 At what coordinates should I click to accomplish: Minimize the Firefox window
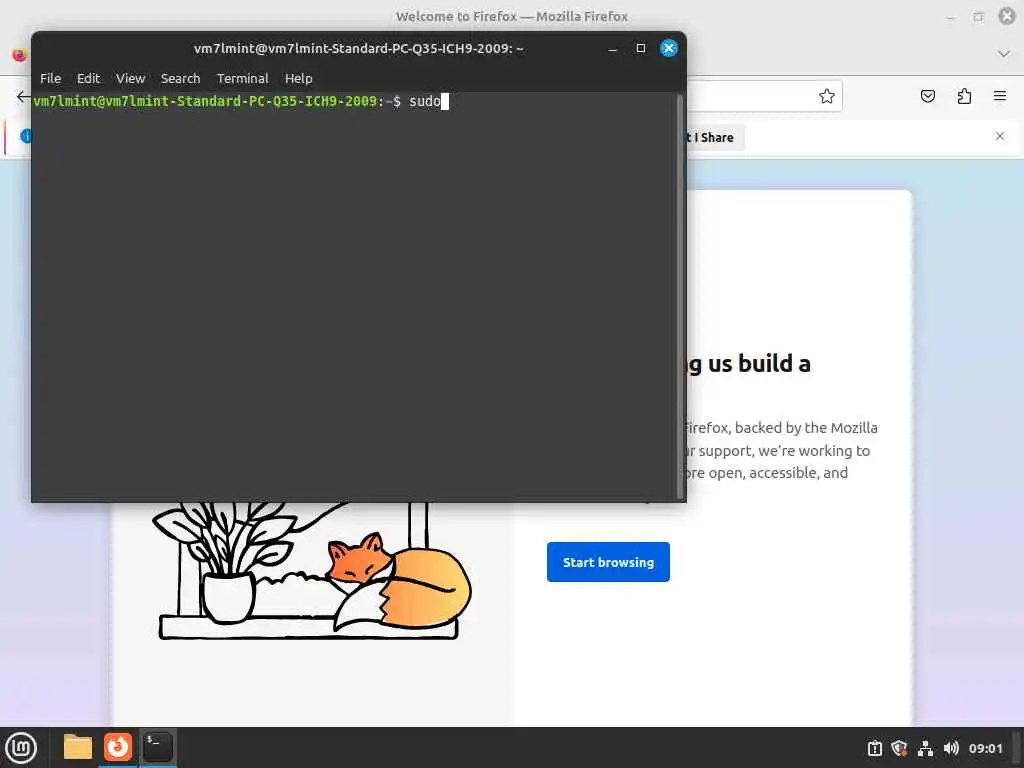[951, 18]
